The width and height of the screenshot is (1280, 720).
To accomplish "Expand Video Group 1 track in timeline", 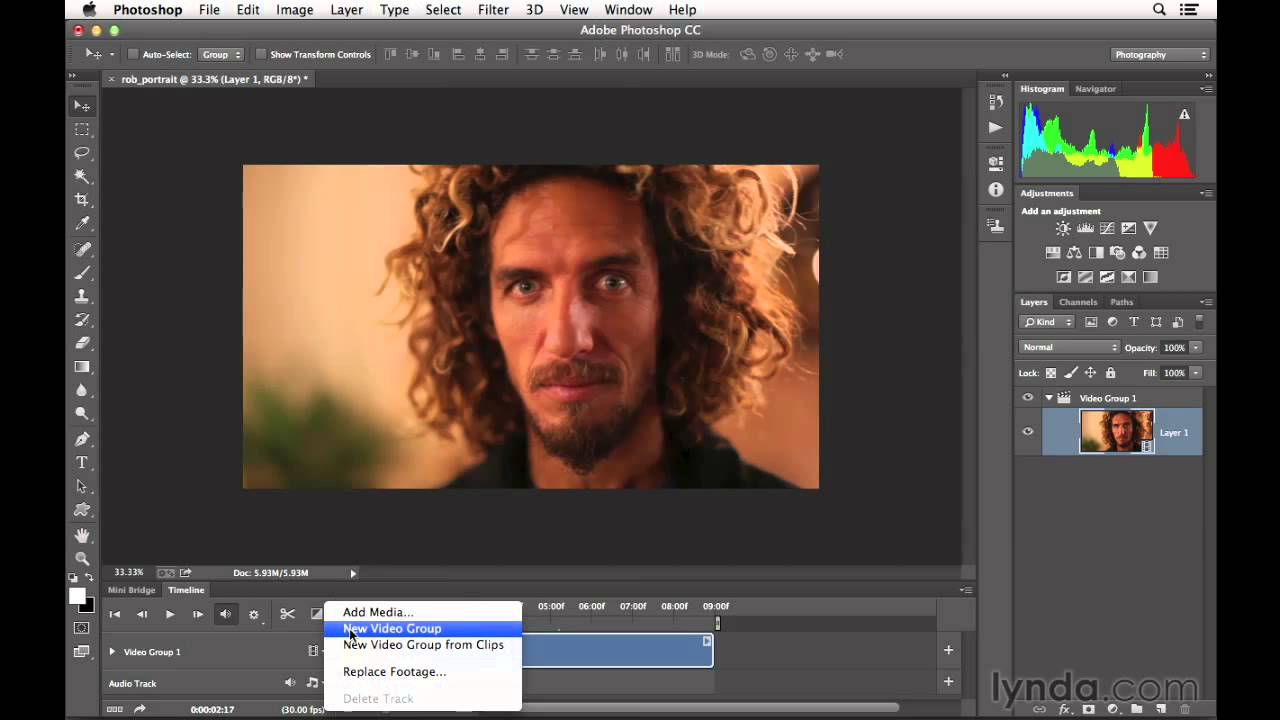I will click(112, 652).
